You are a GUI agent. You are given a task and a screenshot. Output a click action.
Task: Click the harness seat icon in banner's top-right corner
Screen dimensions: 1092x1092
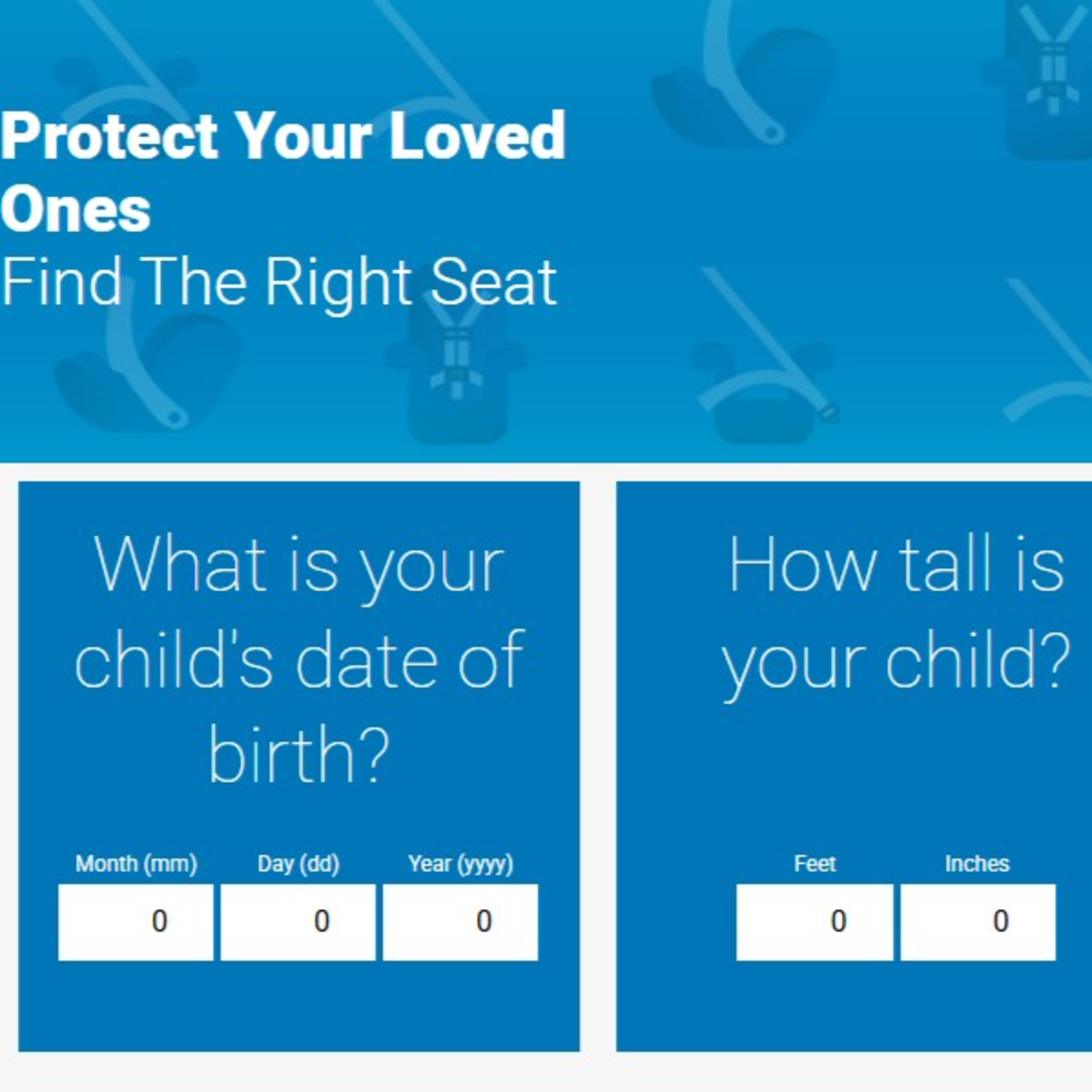click(x=1050, y=79)
